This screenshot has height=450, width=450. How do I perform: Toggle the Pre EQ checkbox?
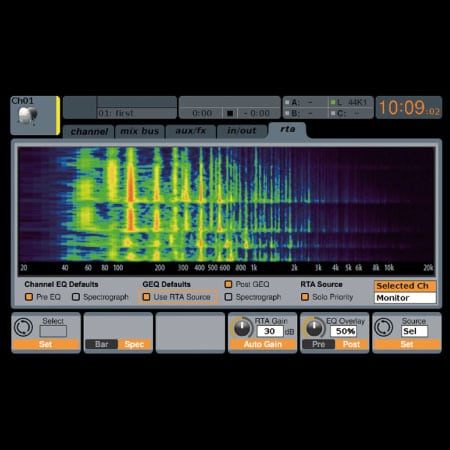point(29,297)
